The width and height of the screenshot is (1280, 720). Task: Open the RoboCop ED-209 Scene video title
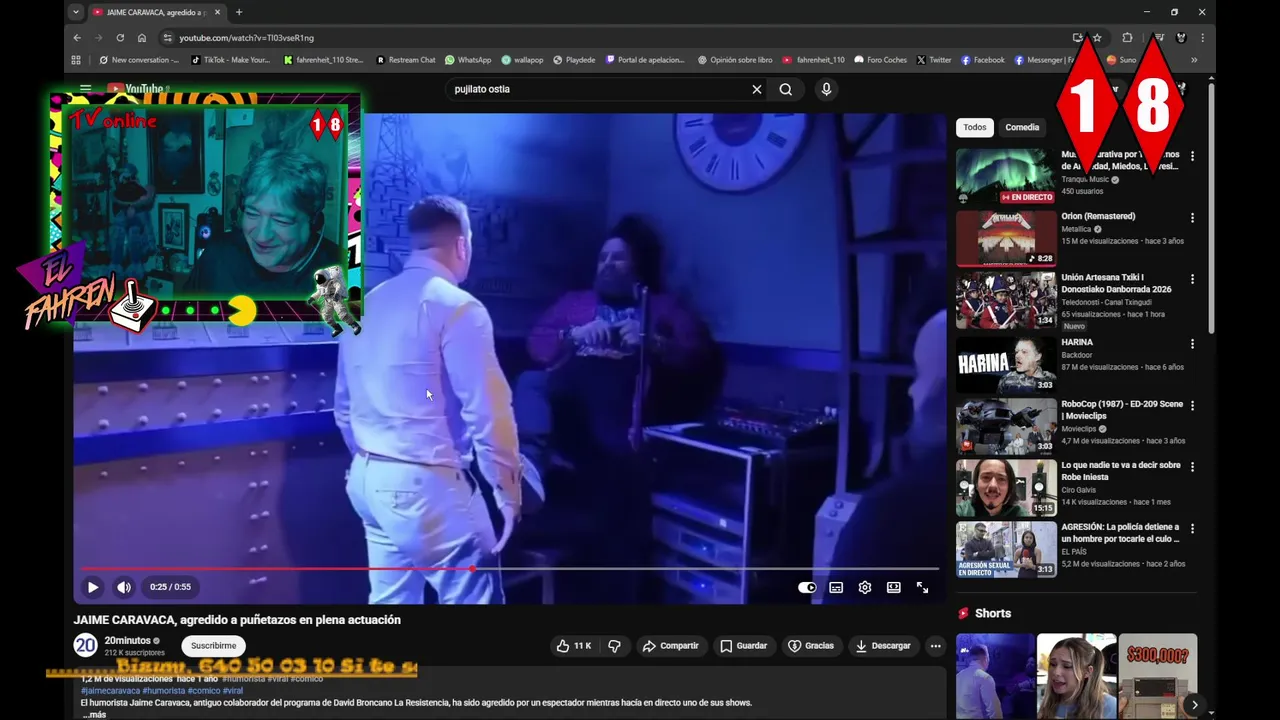click(1122, 410)
